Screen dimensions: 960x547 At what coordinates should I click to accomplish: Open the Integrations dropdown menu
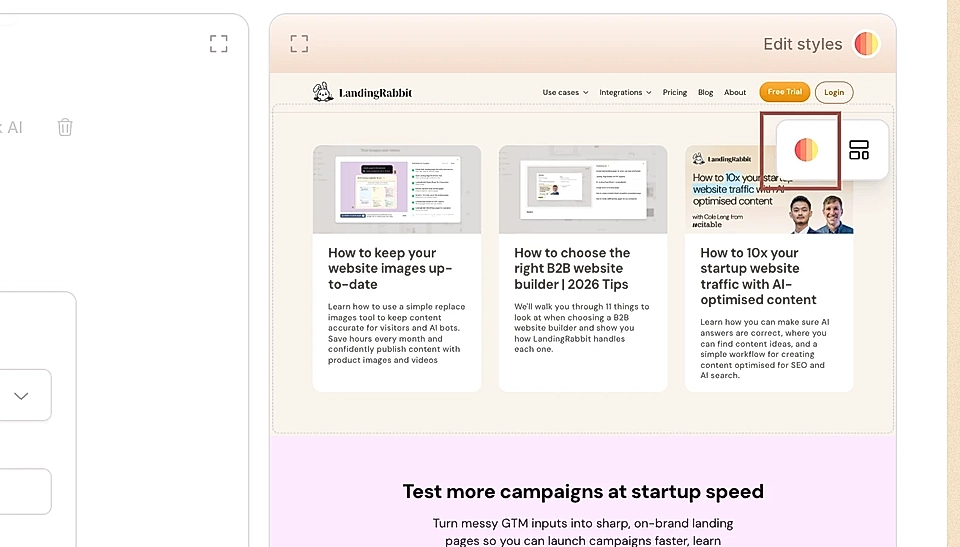625,92
